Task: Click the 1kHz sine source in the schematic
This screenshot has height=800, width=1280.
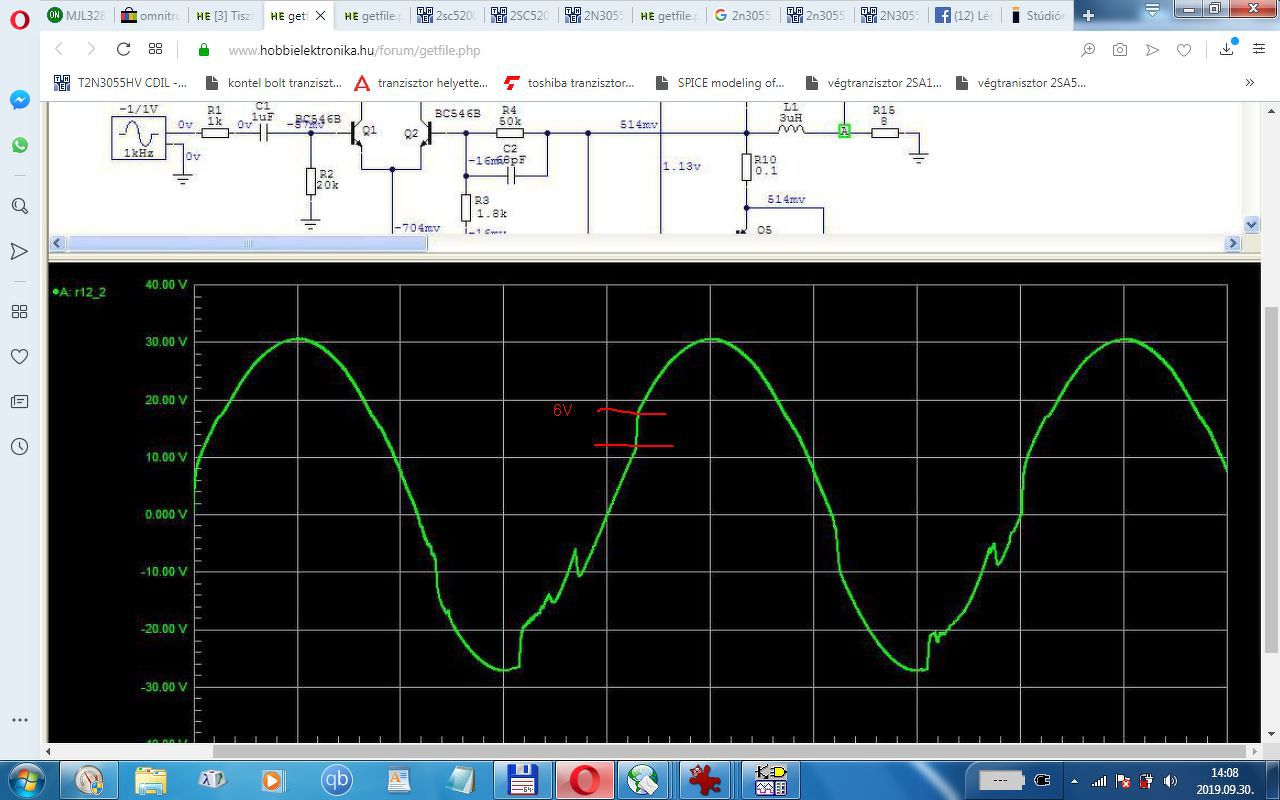Action: [x=139, y=138]
